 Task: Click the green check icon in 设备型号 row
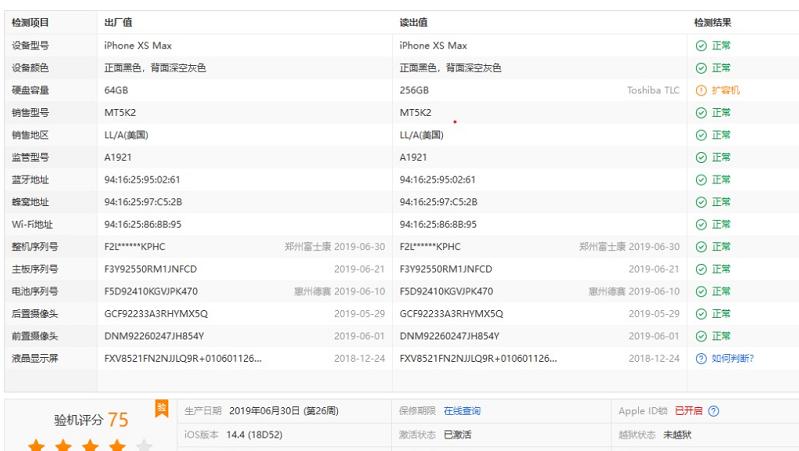click(x=701, y=45)
